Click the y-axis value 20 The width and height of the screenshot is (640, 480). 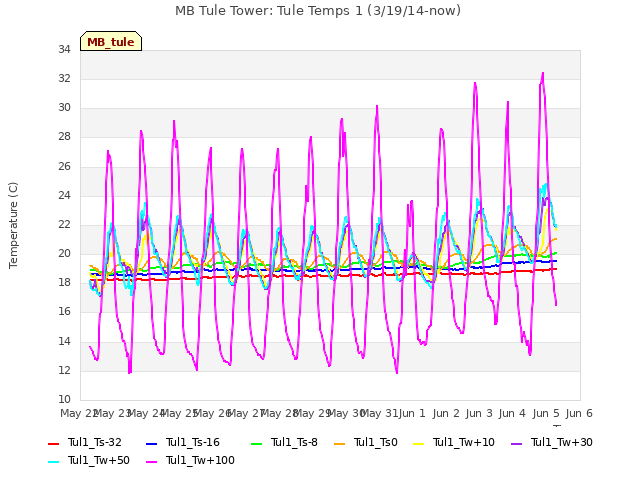[64, 253]
